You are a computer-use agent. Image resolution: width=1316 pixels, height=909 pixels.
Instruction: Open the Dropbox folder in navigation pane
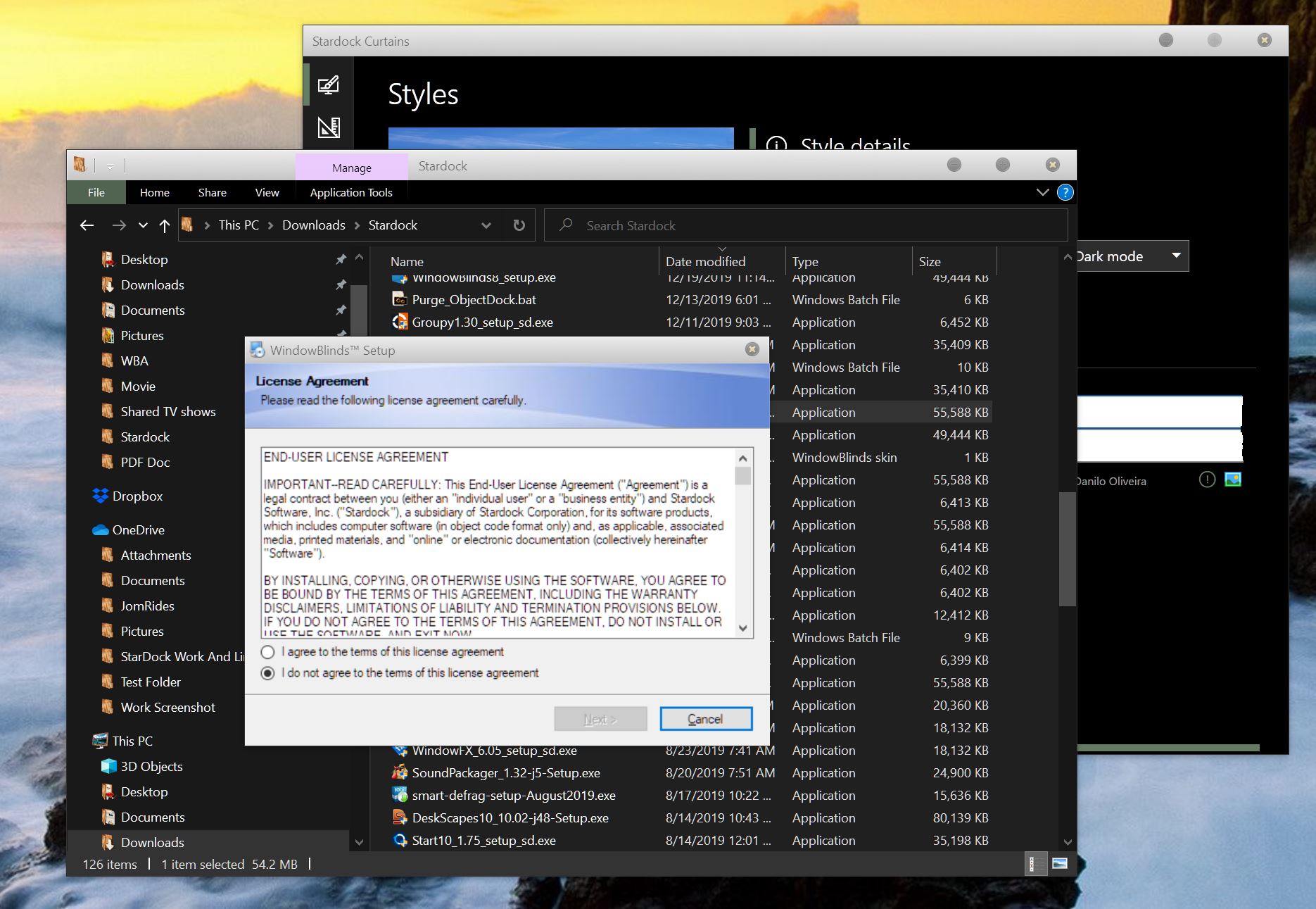[x=137, y=496]
